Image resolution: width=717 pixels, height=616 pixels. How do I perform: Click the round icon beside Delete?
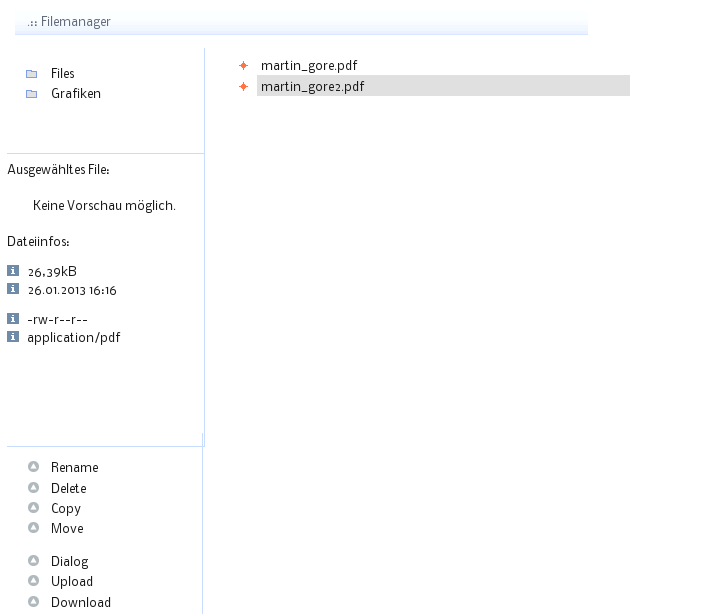pos(33,487)
